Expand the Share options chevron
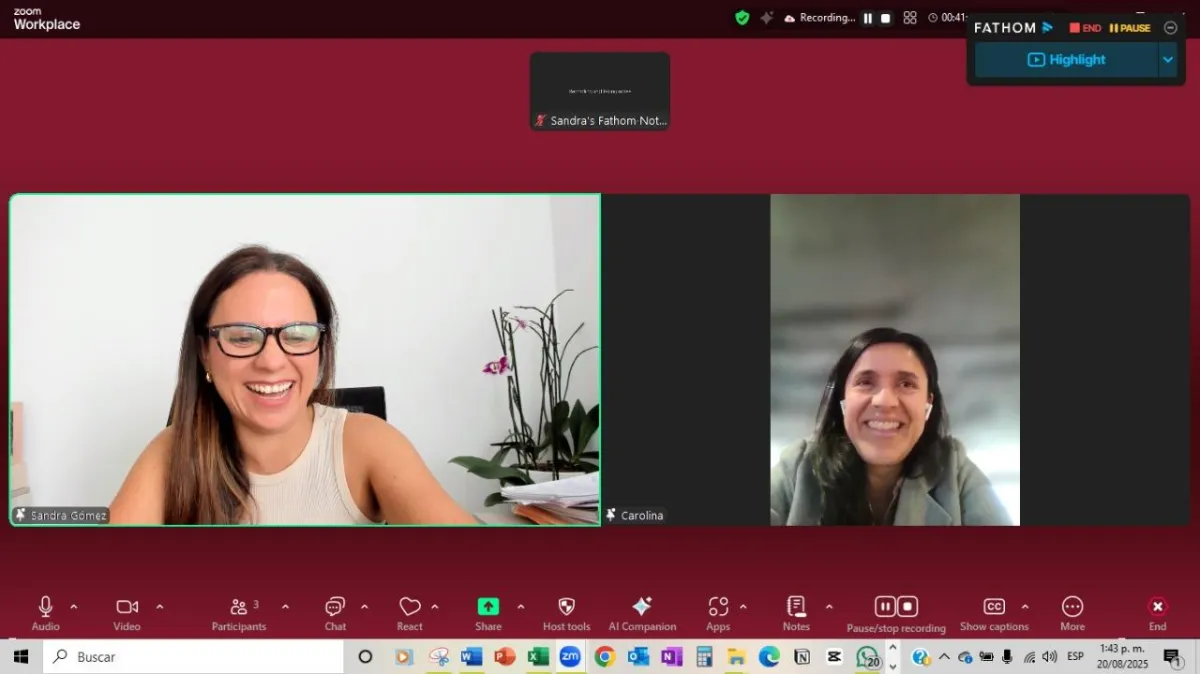This screenshot has width=1200, height=674. [x=520, y=607]
